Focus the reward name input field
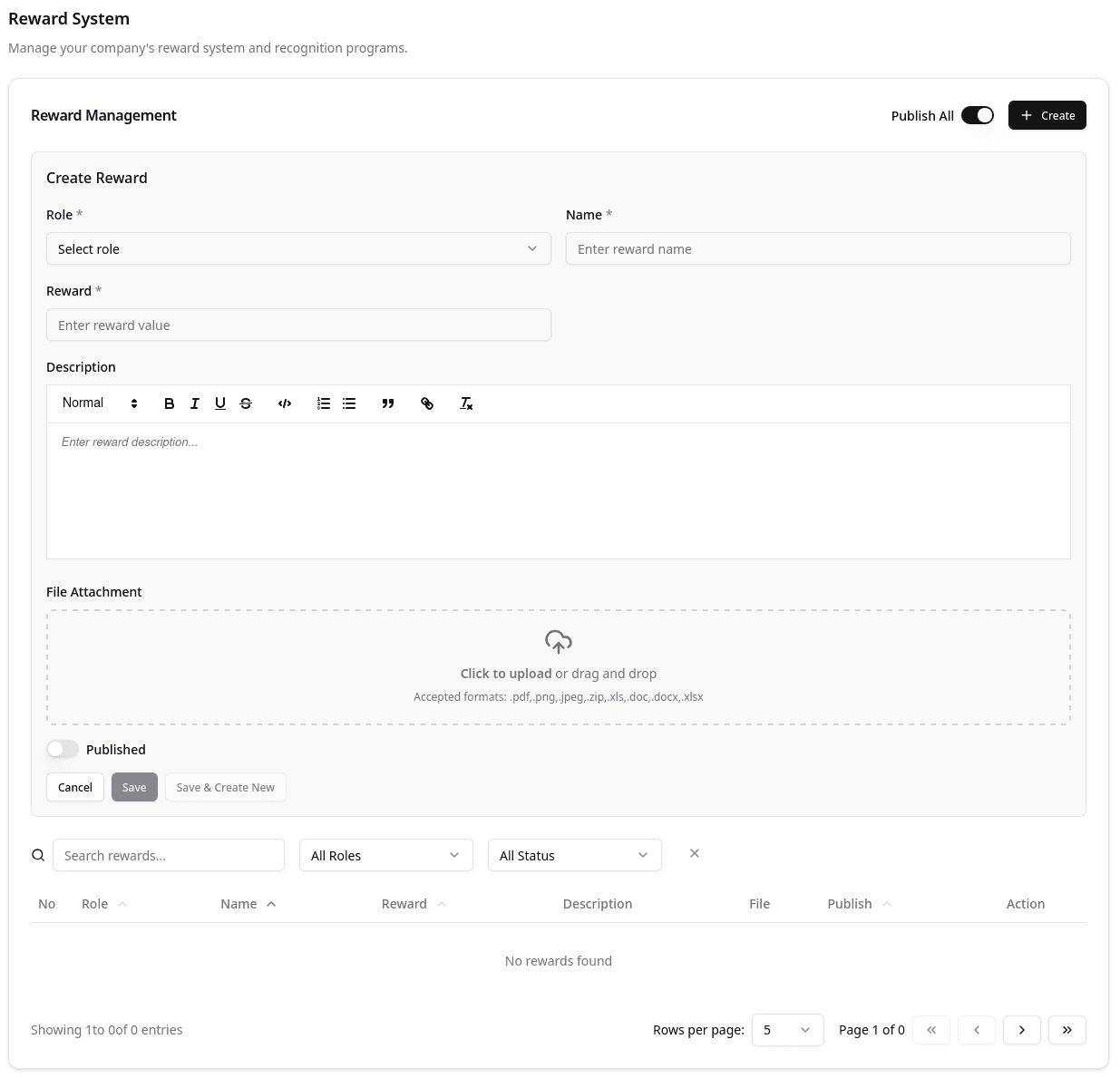The image size is (1120, 1078). point(818,248)
